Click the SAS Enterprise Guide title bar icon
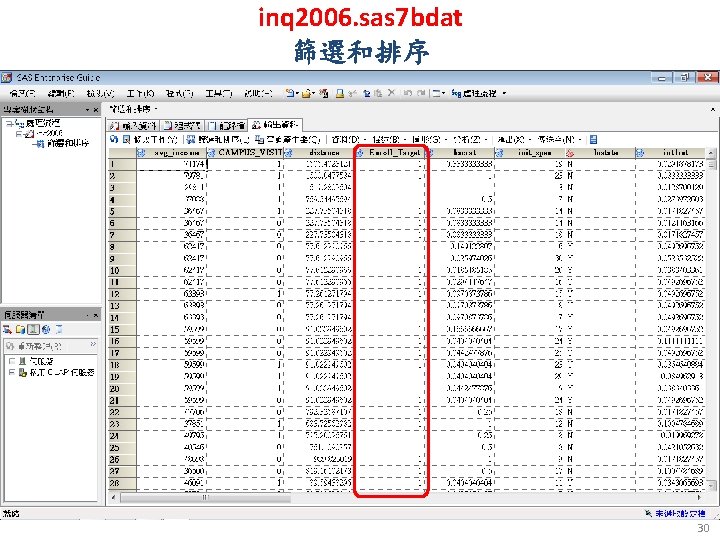Image resolution: width=720 pixels, height=540 pixels. pos(6,78)
